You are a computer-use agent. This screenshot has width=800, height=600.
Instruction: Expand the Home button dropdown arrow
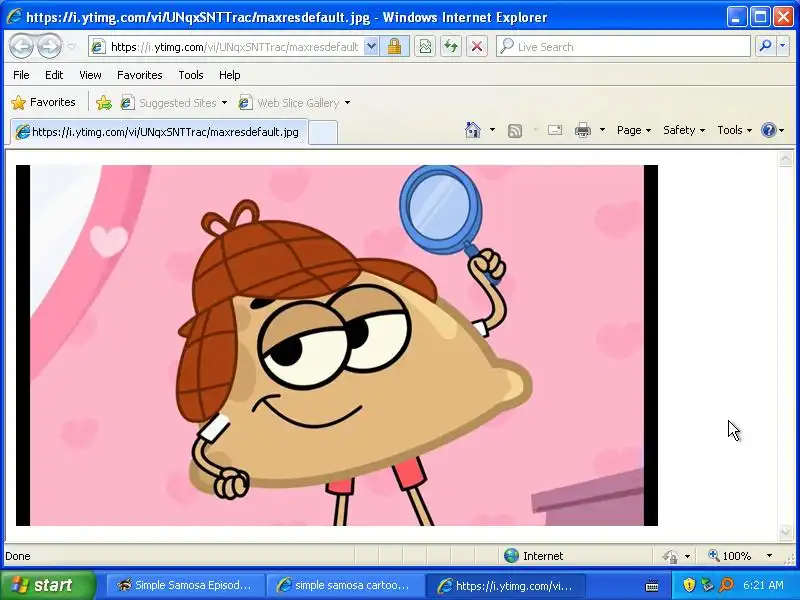click(x=492, y=130)
